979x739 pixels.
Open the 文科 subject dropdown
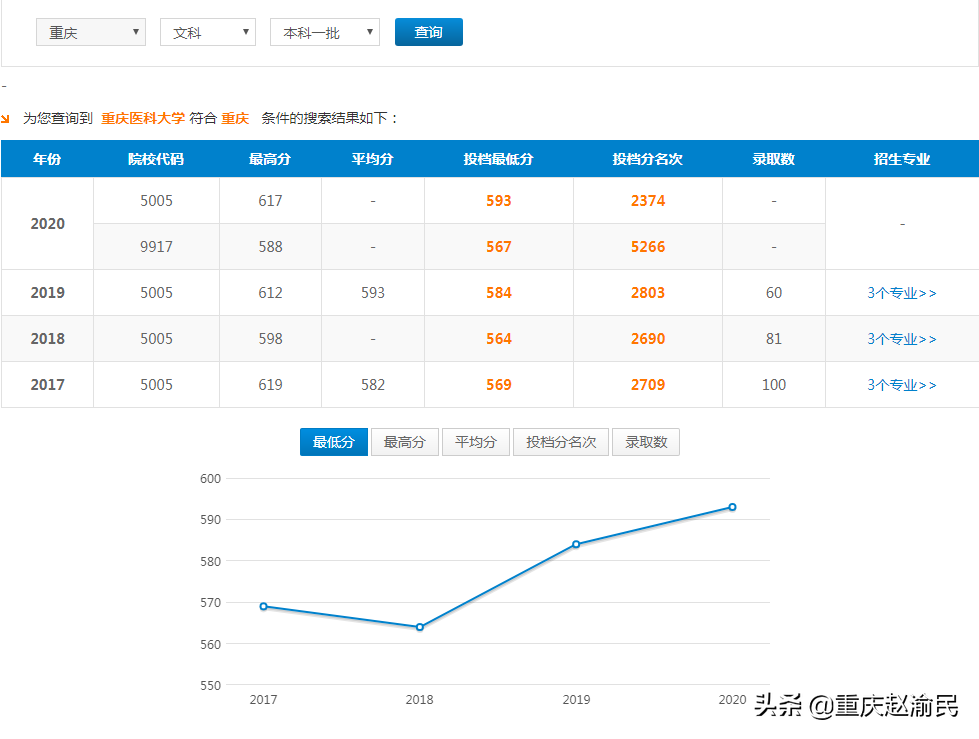(207, 31)
